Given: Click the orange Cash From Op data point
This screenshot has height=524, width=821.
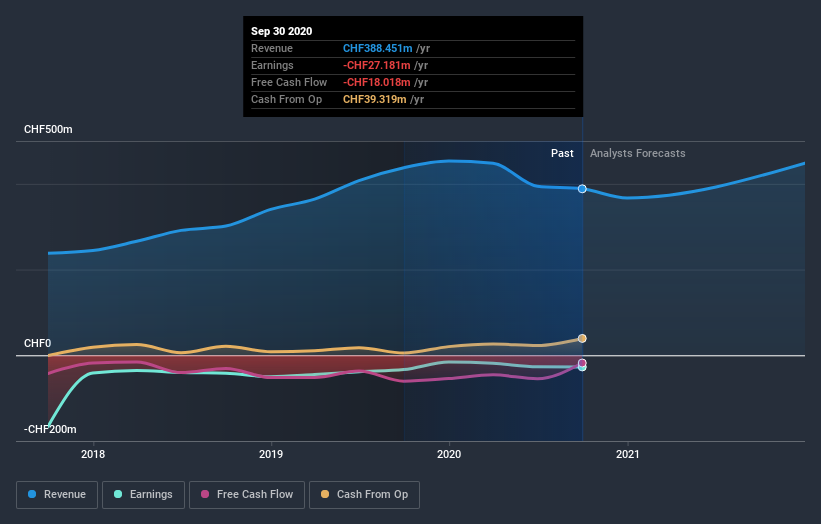Looking at the screenshot, I should tap(582, 338).
